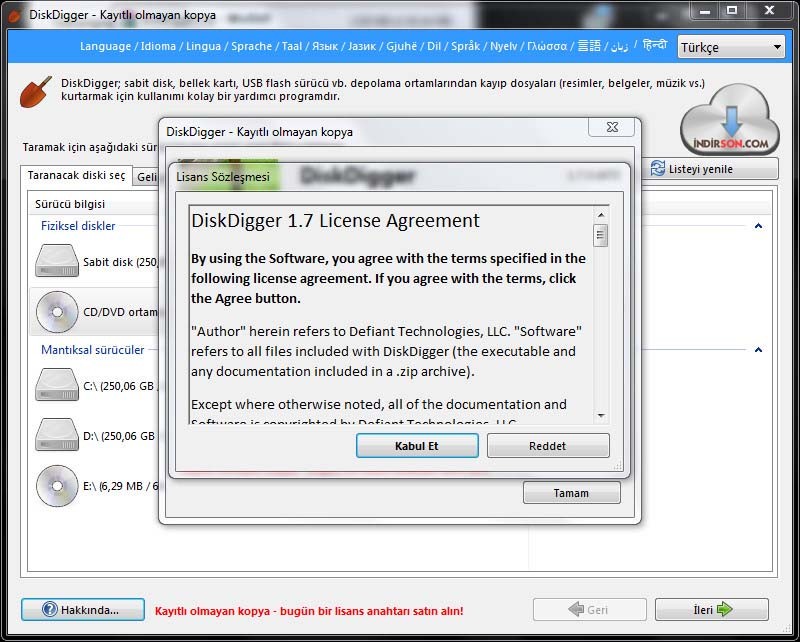Click the Tamam button
Image resolution: width=800 pixels, height=642 pixels.
[571, 492]
